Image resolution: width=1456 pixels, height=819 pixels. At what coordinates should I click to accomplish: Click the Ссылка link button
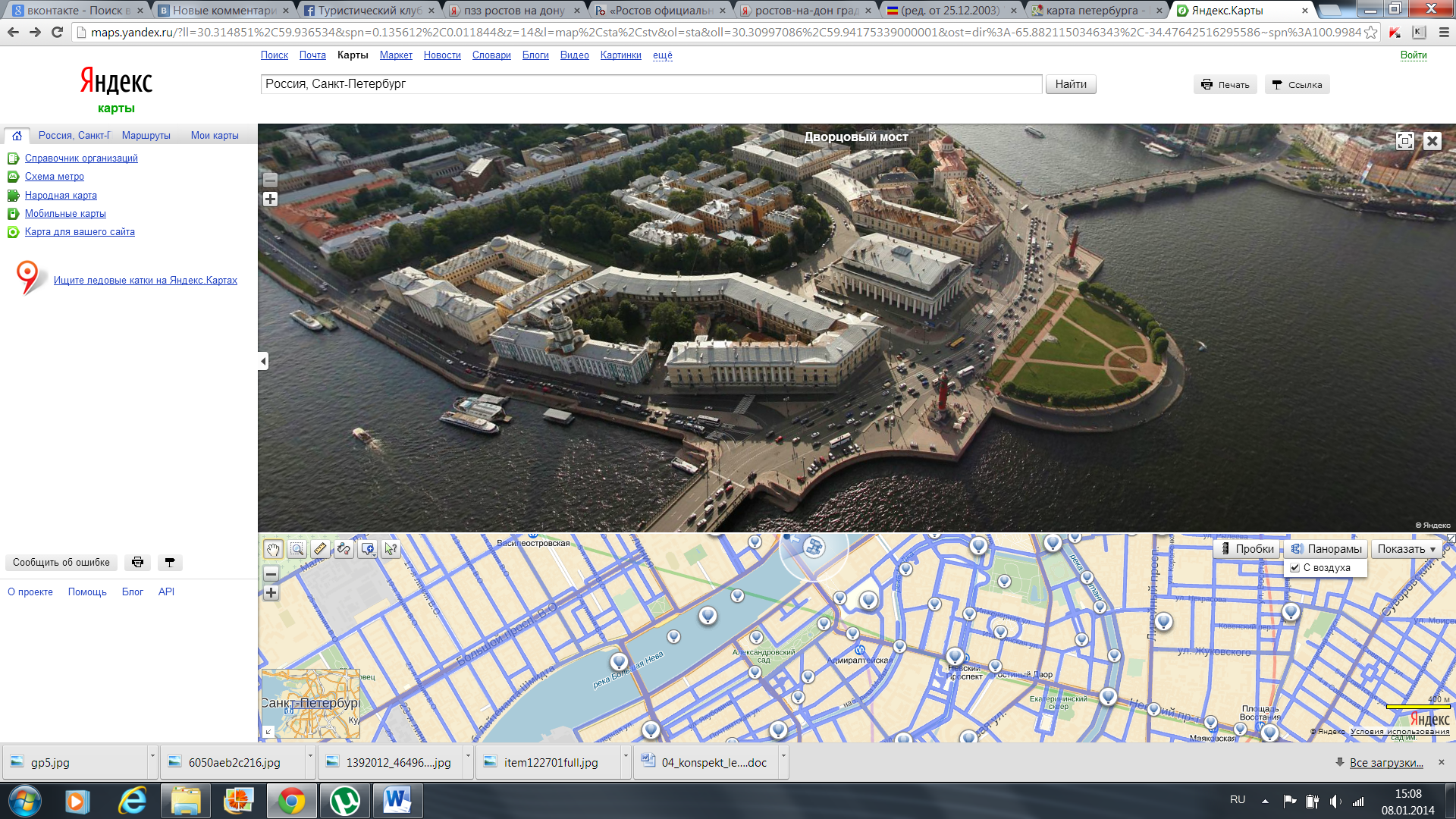coord(1297,85)
